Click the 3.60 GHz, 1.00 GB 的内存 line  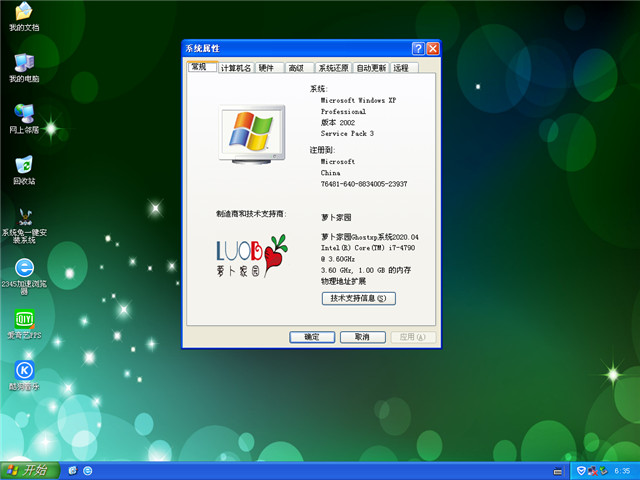[366, 270]
